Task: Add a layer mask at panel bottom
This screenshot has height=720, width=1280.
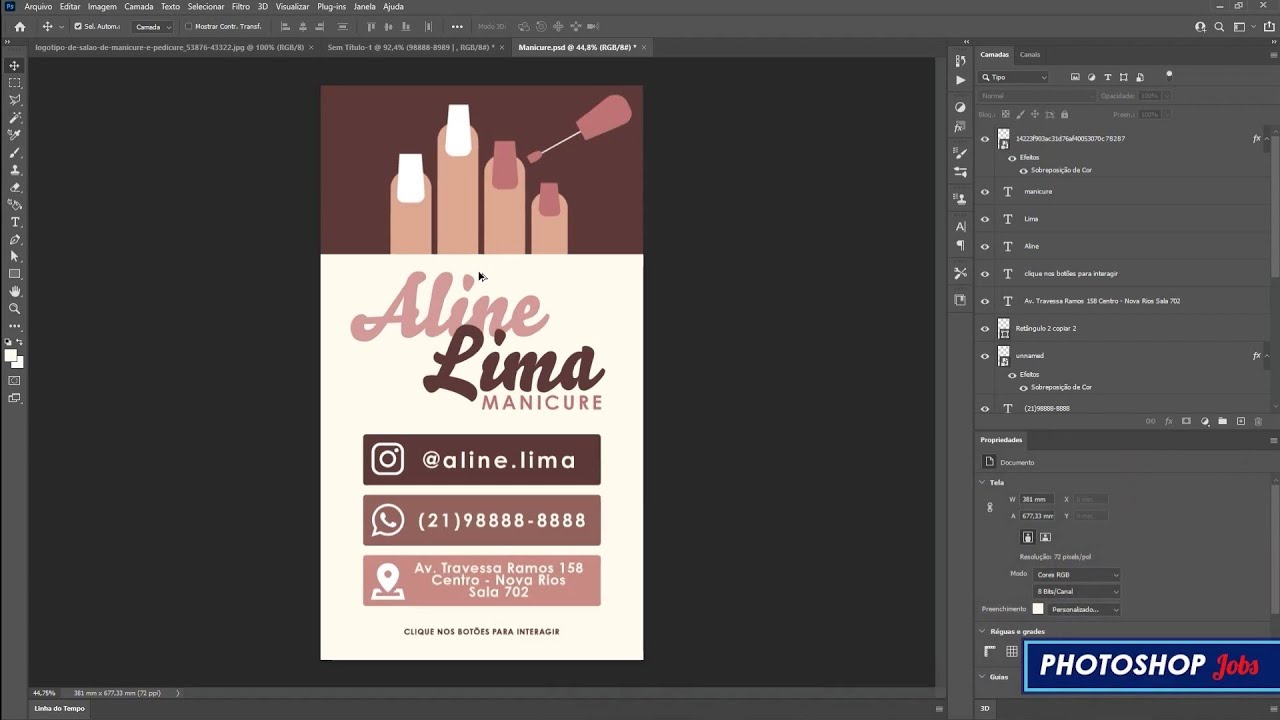Action: point(1186,422)
